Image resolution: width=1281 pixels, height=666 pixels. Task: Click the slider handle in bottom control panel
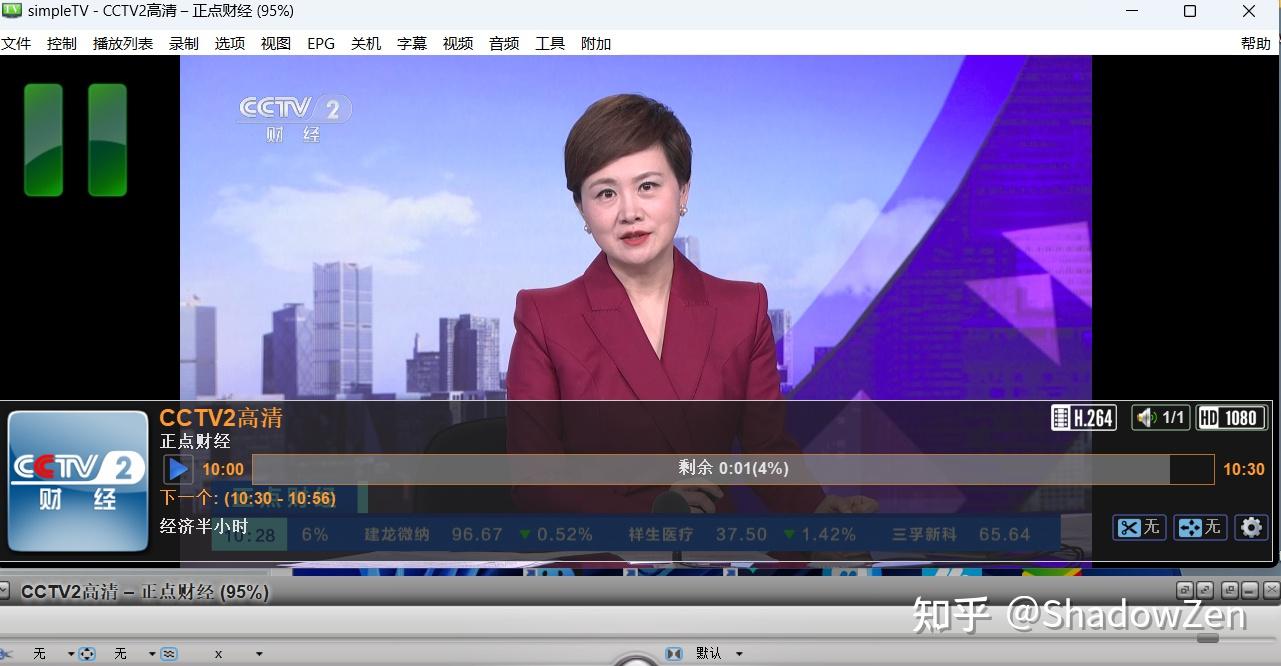point(1208,638)
